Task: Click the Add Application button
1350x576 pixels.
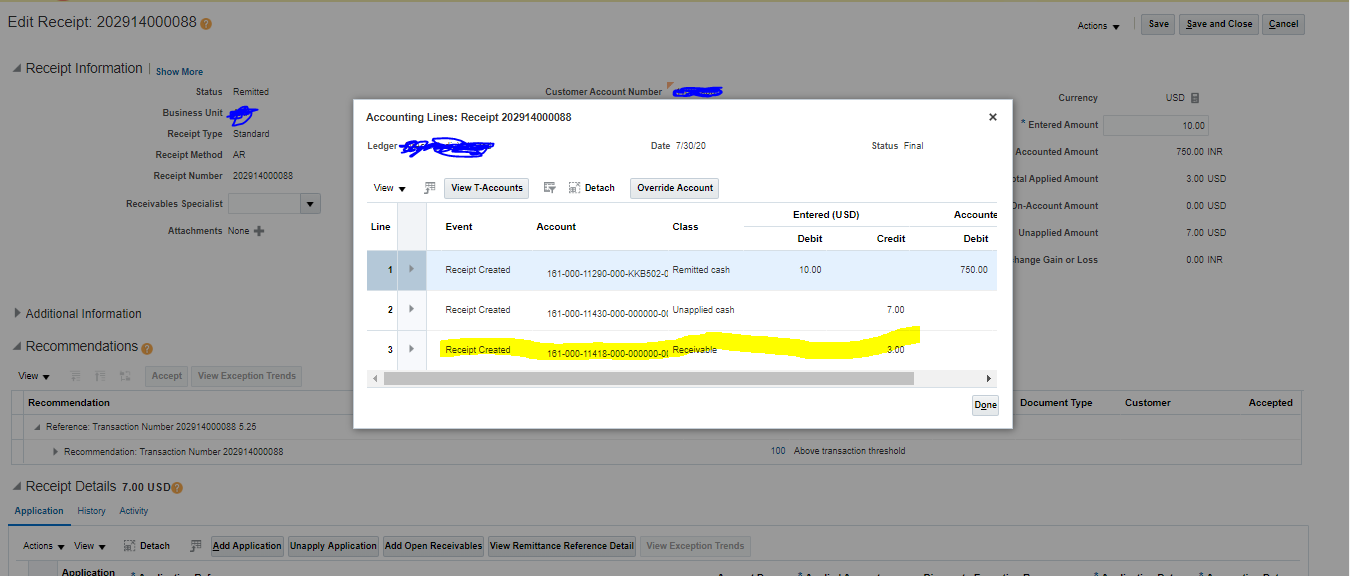Action: pos(246,546)
